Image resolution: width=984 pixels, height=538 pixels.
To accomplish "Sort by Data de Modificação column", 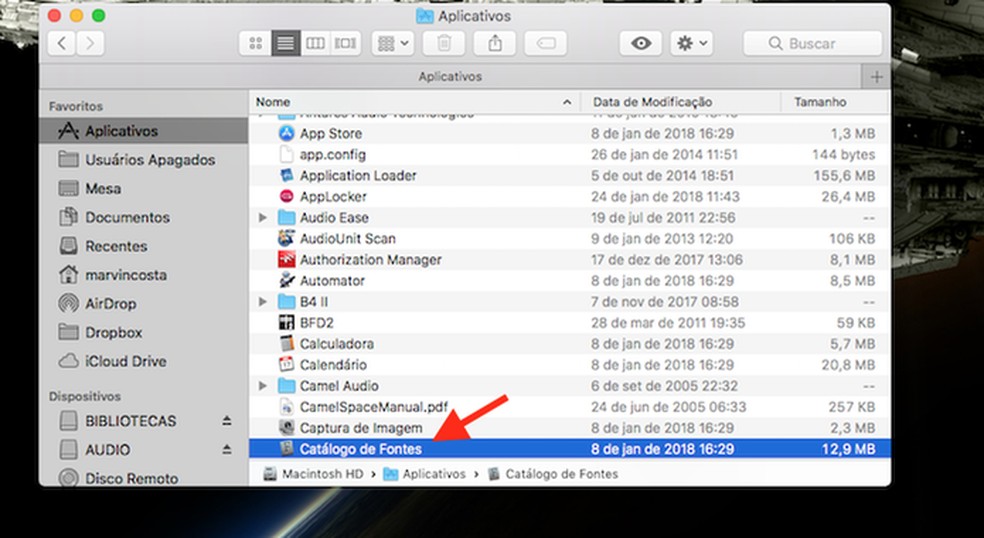I will pos(681,102).
